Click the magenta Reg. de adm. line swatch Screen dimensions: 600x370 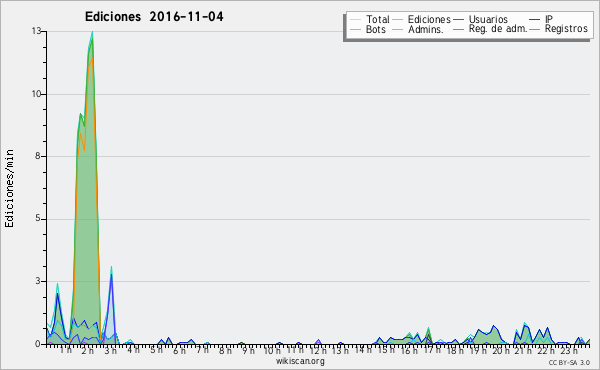(458, 29)
